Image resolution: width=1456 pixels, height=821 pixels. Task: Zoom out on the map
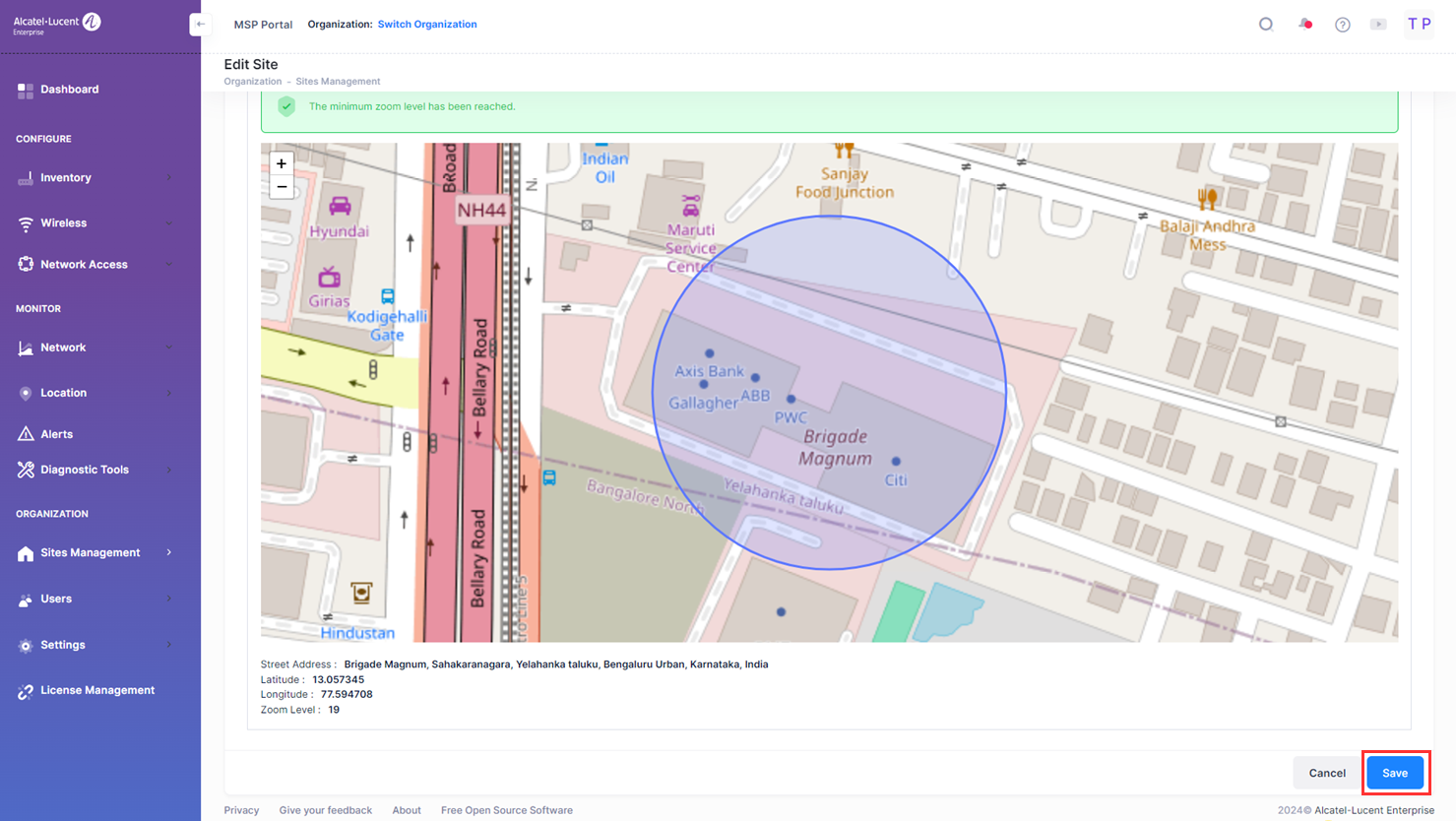282,187
